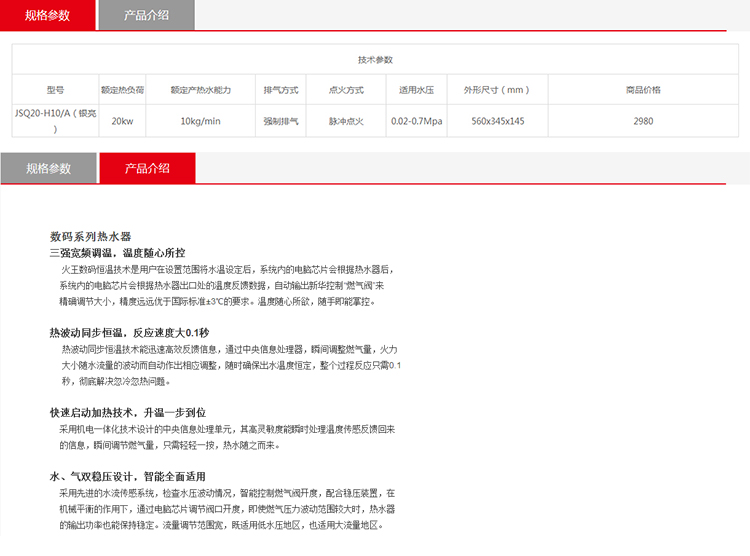Click the 型号 column header
Screen dimensions: 750x556
[x=55, y=90]
